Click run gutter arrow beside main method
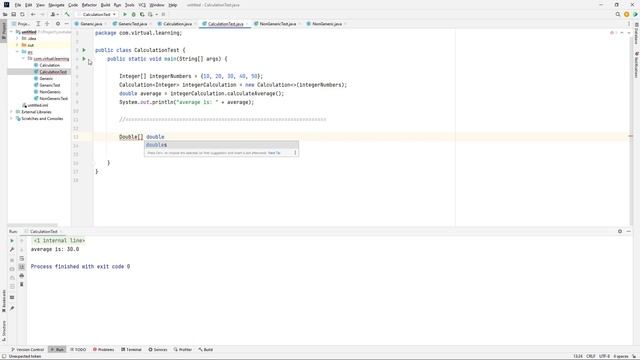The image size is (640, 360). [x=84, y=59]
